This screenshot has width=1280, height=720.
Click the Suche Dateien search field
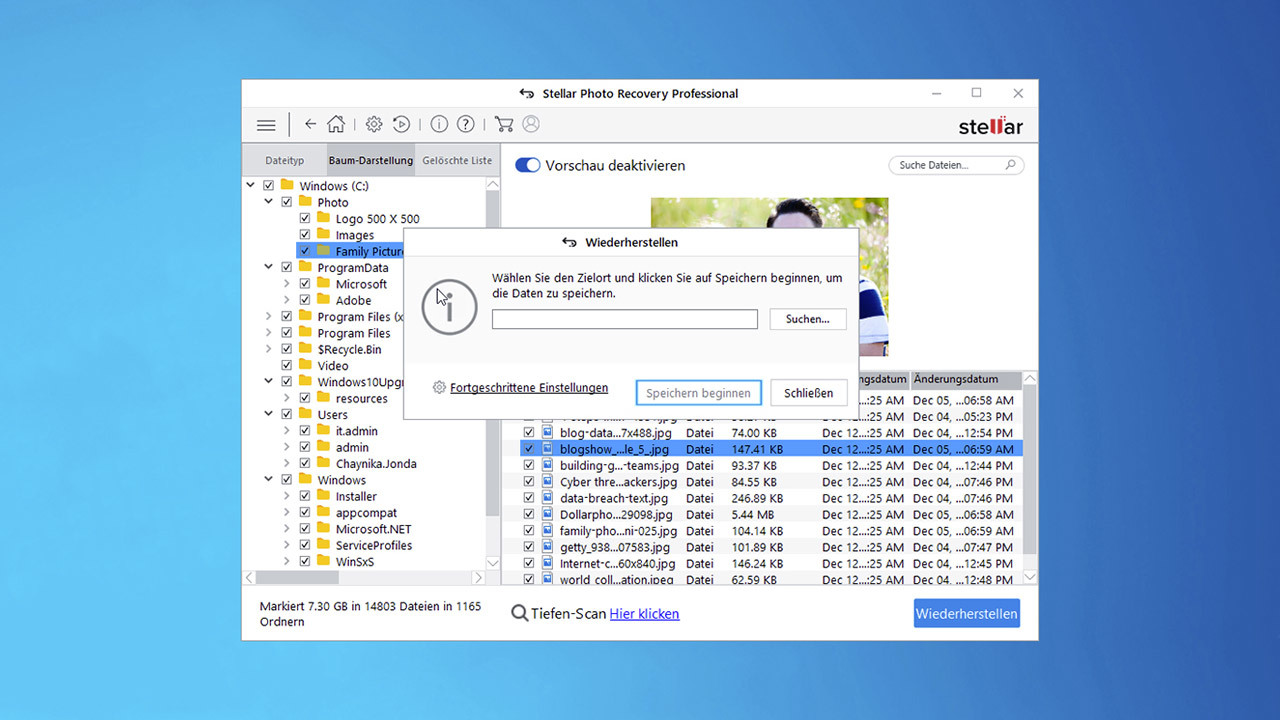956,165
